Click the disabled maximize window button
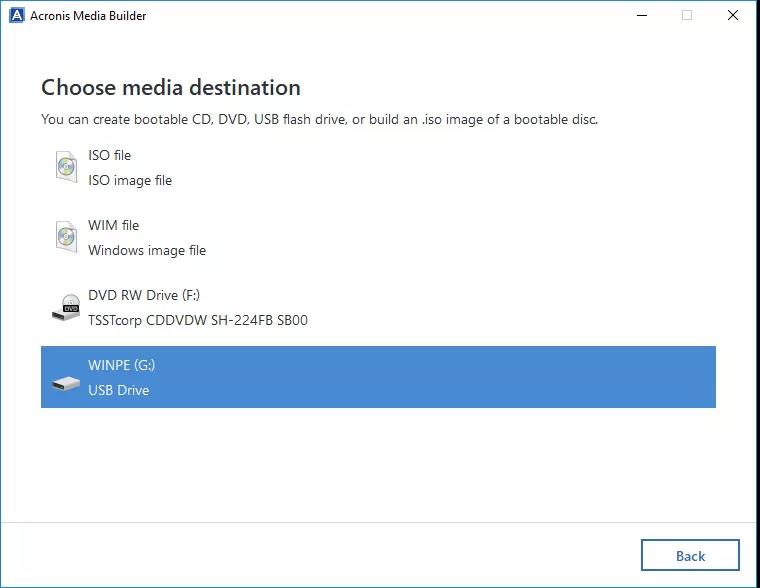The width and height of the screenshot is (760, 588). (x=687, y=15)
